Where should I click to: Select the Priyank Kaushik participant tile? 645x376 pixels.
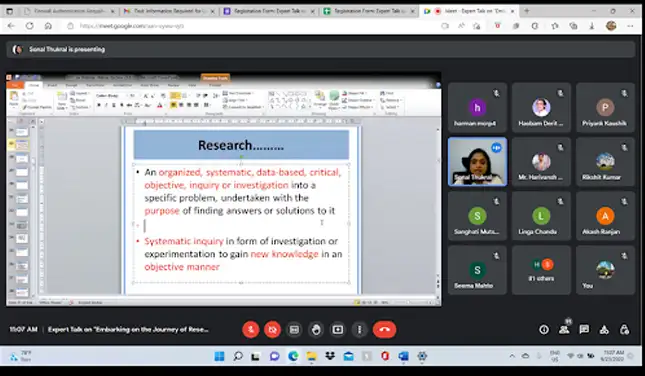[605, 107]
